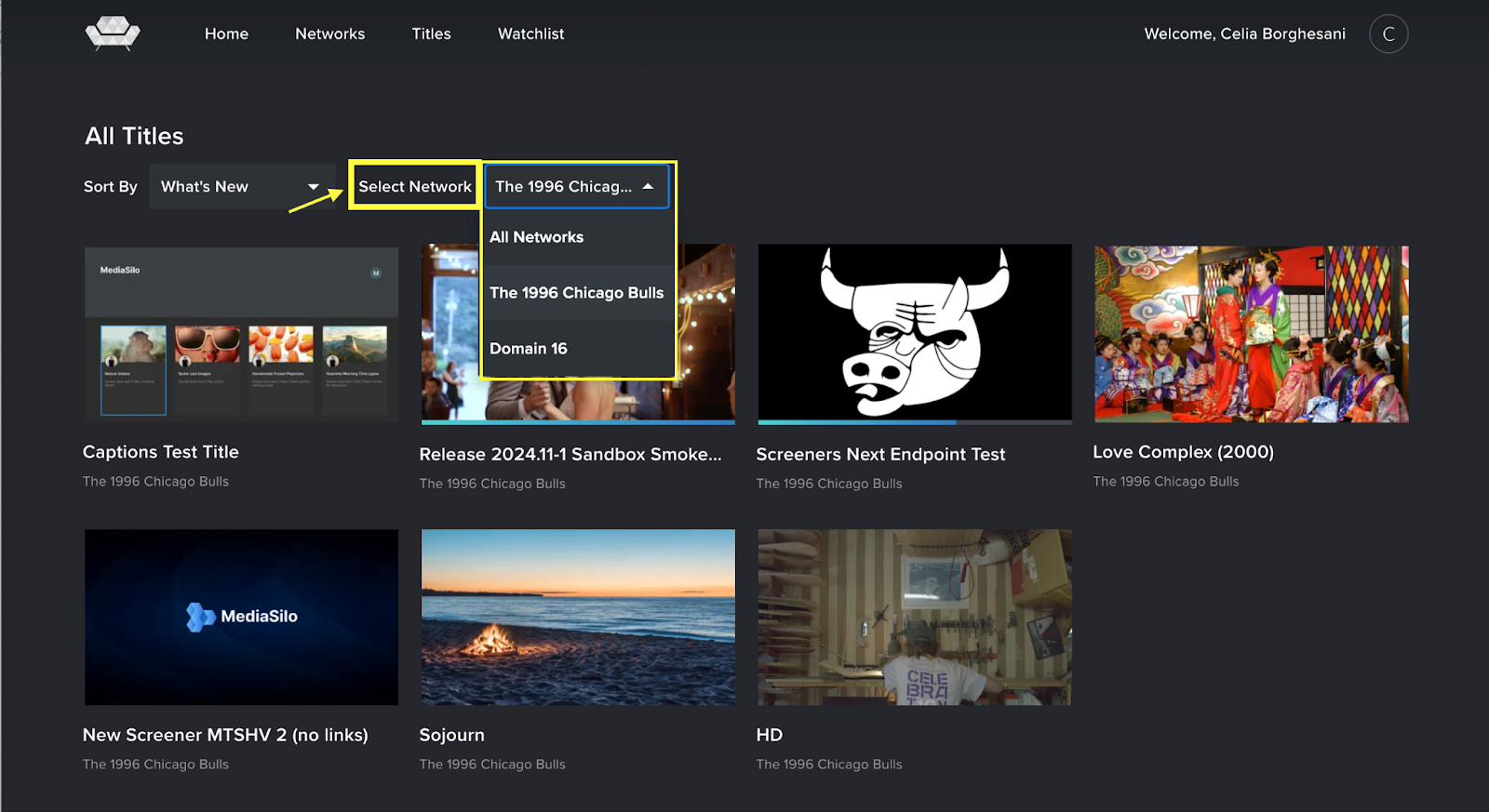The width and height of the screenshot is (1489, 812).
Task: Click the HD title text
Action: coord(770,735)
